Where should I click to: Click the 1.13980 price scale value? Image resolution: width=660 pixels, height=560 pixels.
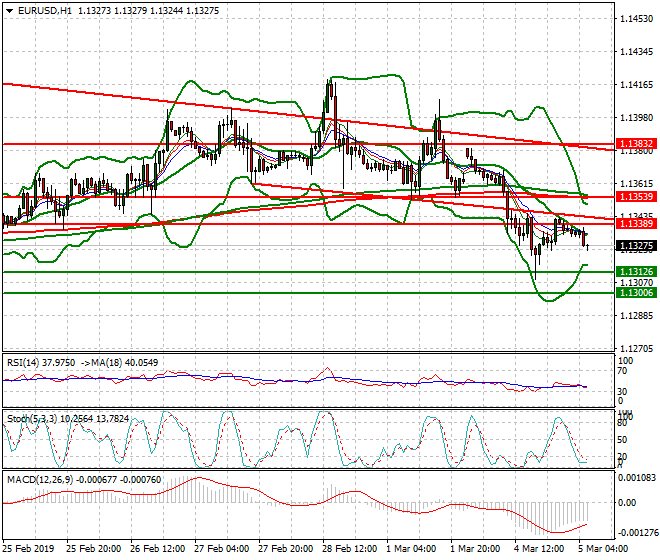click(x=636, y=117)
